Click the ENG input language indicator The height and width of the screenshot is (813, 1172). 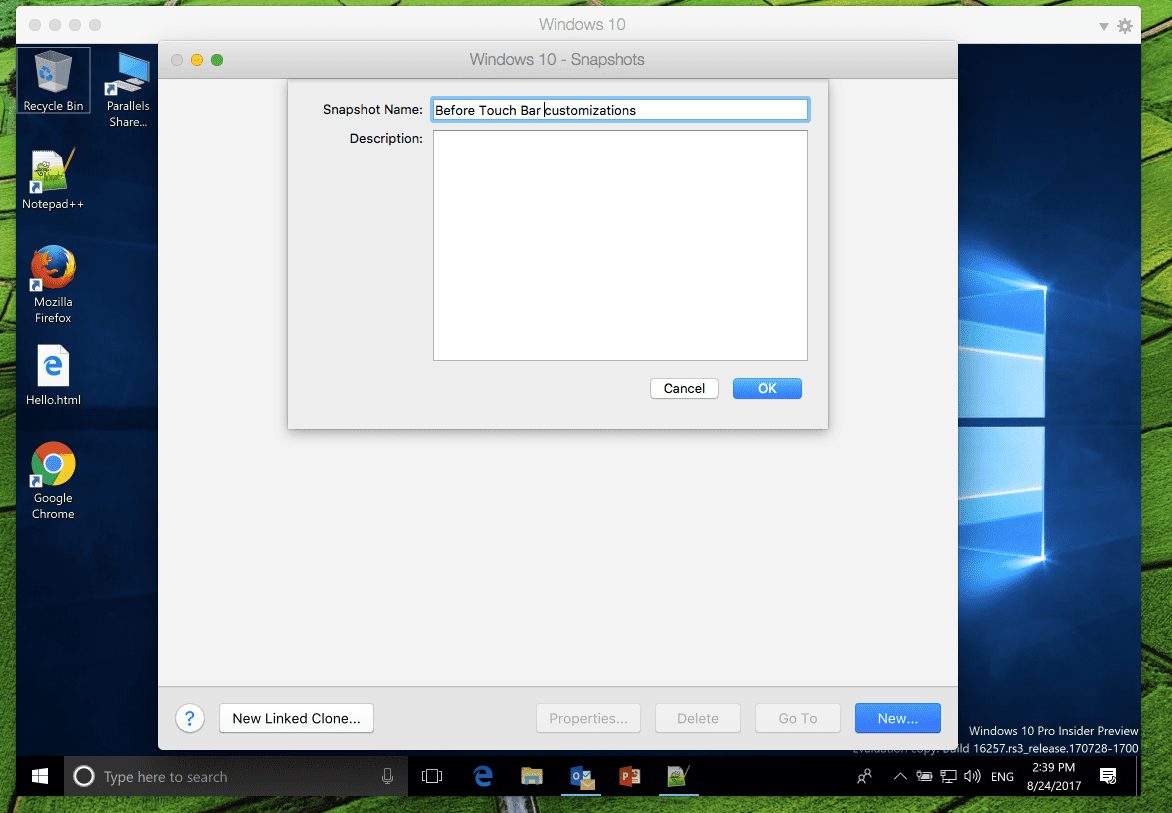[x=1002, y=776]
